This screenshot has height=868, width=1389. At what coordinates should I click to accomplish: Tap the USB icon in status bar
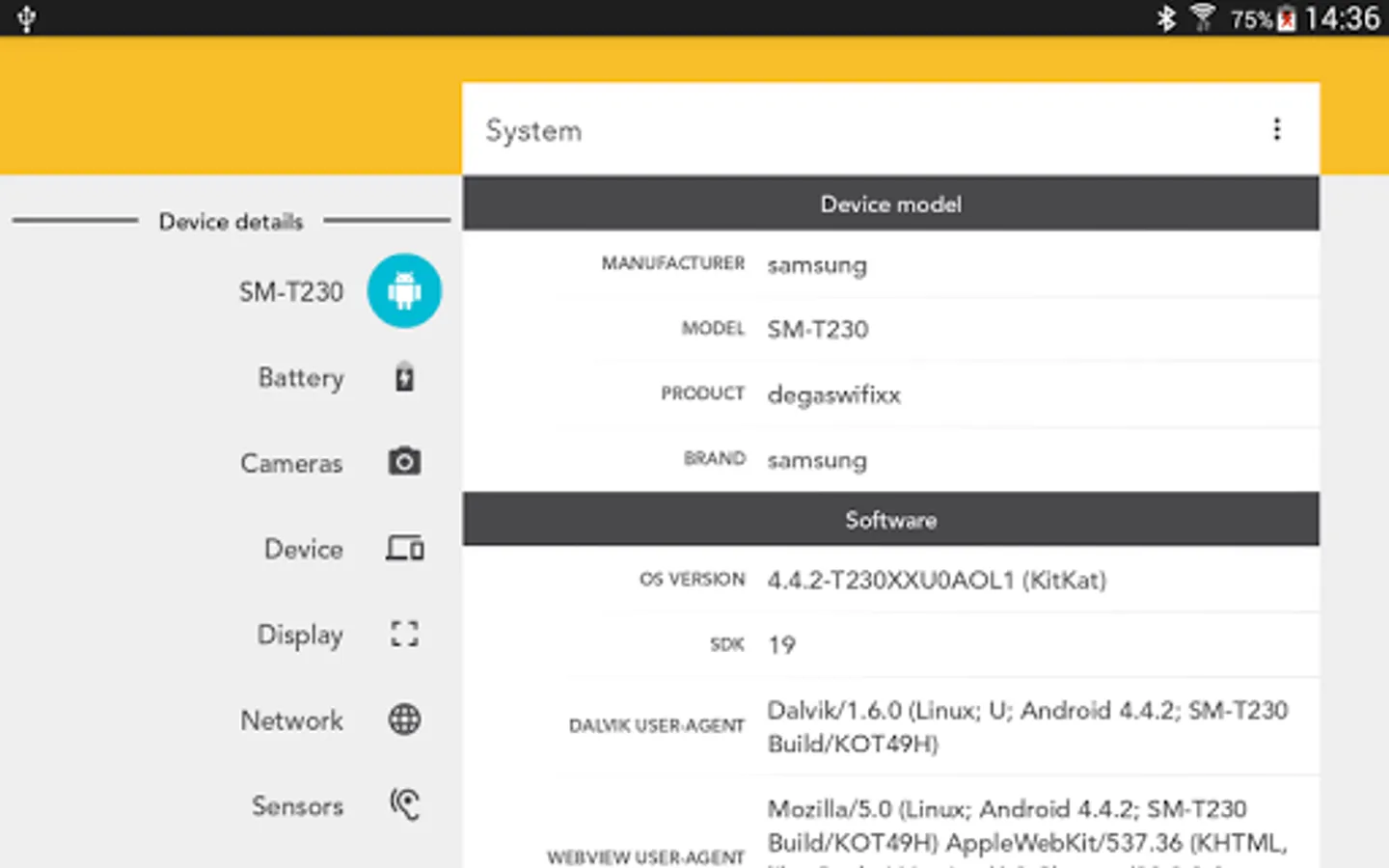26,18
